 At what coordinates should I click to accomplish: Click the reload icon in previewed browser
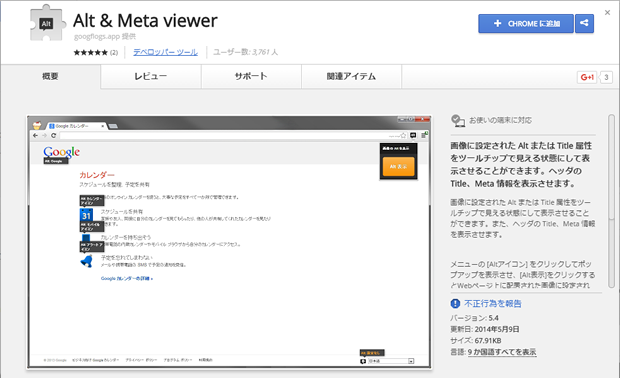tap(53, 135)
